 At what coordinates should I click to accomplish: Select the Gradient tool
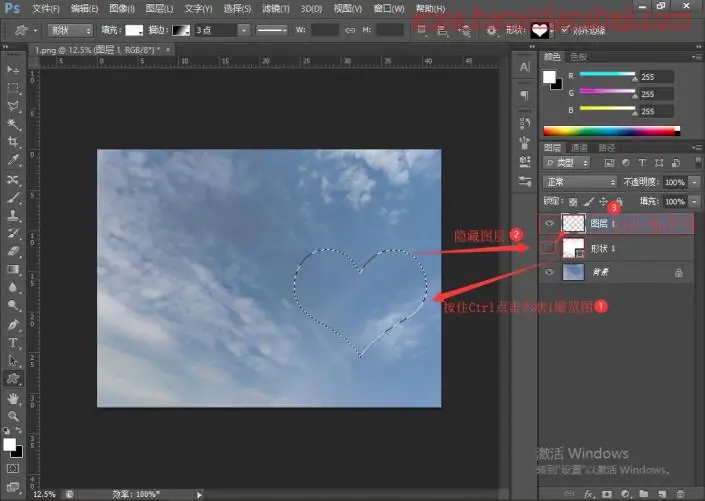[x=13, y=269]
